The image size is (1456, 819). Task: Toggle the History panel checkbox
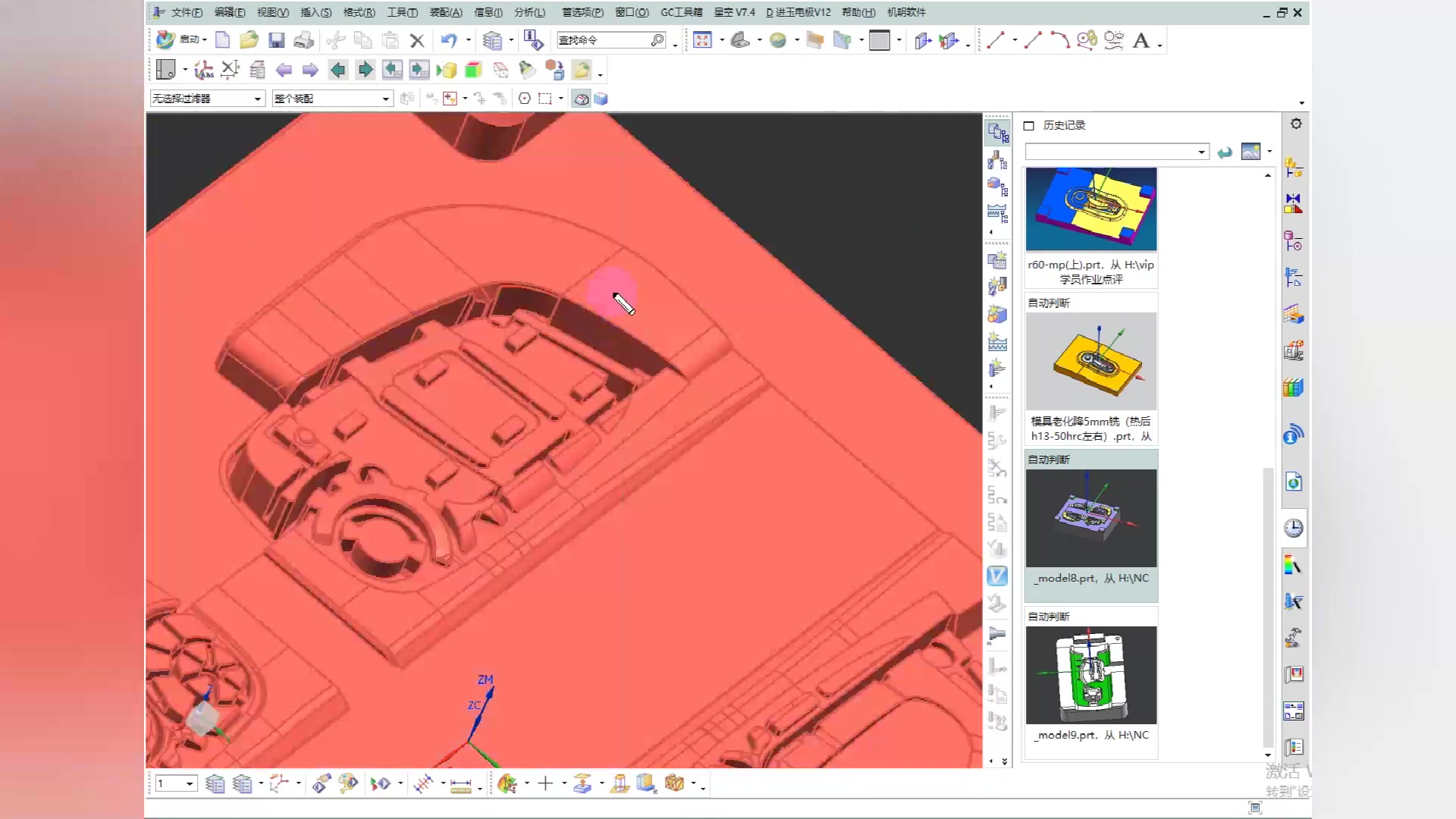tap(1029, 126)
